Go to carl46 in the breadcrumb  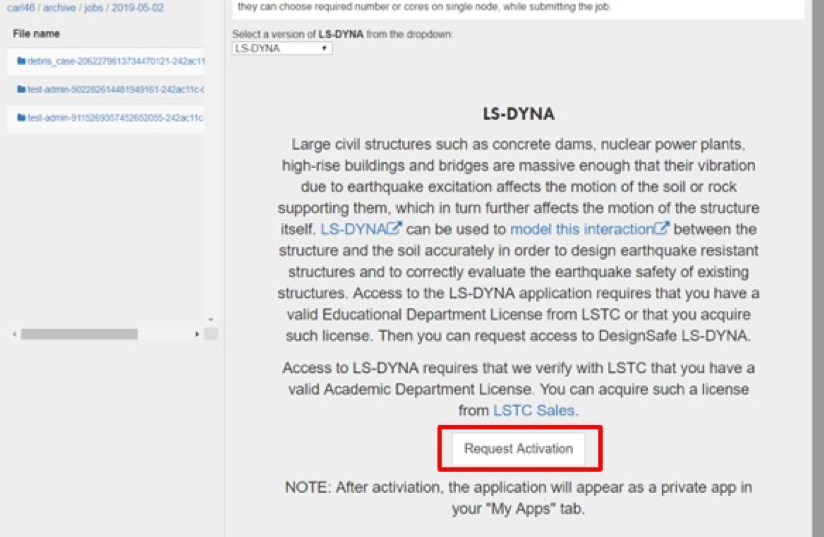(x=20, y=8)
